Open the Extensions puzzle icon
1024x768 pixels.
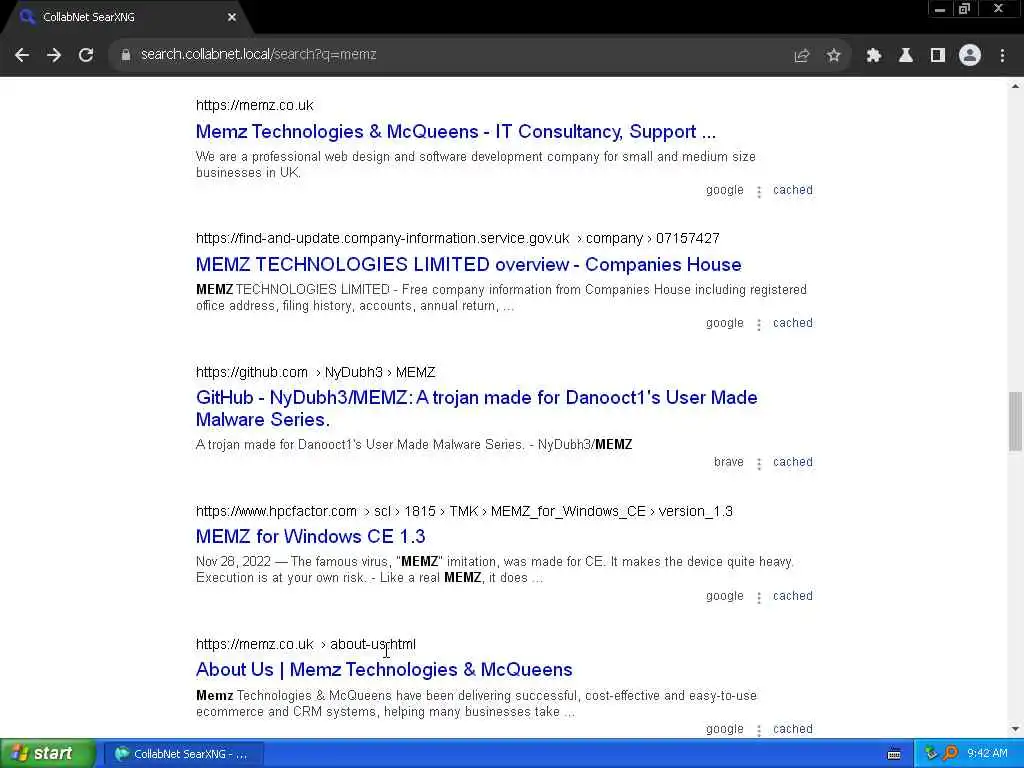(874, 56)
